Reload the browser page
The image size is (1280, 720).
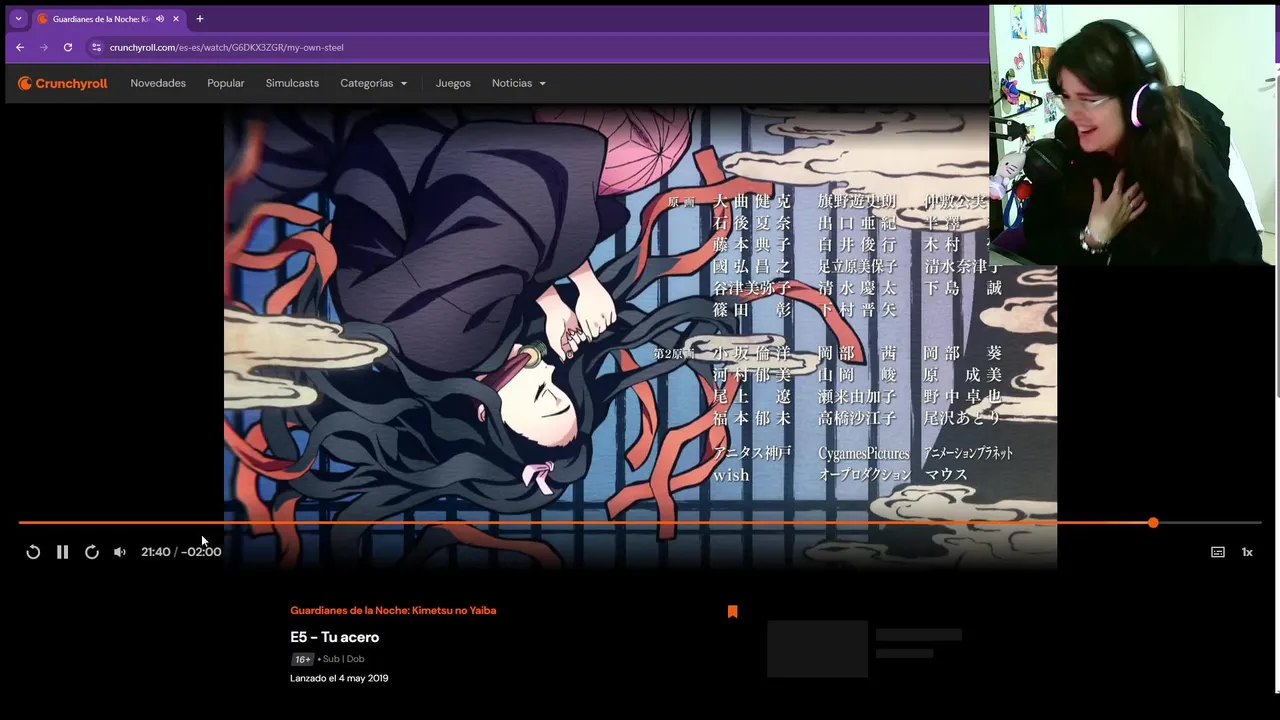point(67,47)
